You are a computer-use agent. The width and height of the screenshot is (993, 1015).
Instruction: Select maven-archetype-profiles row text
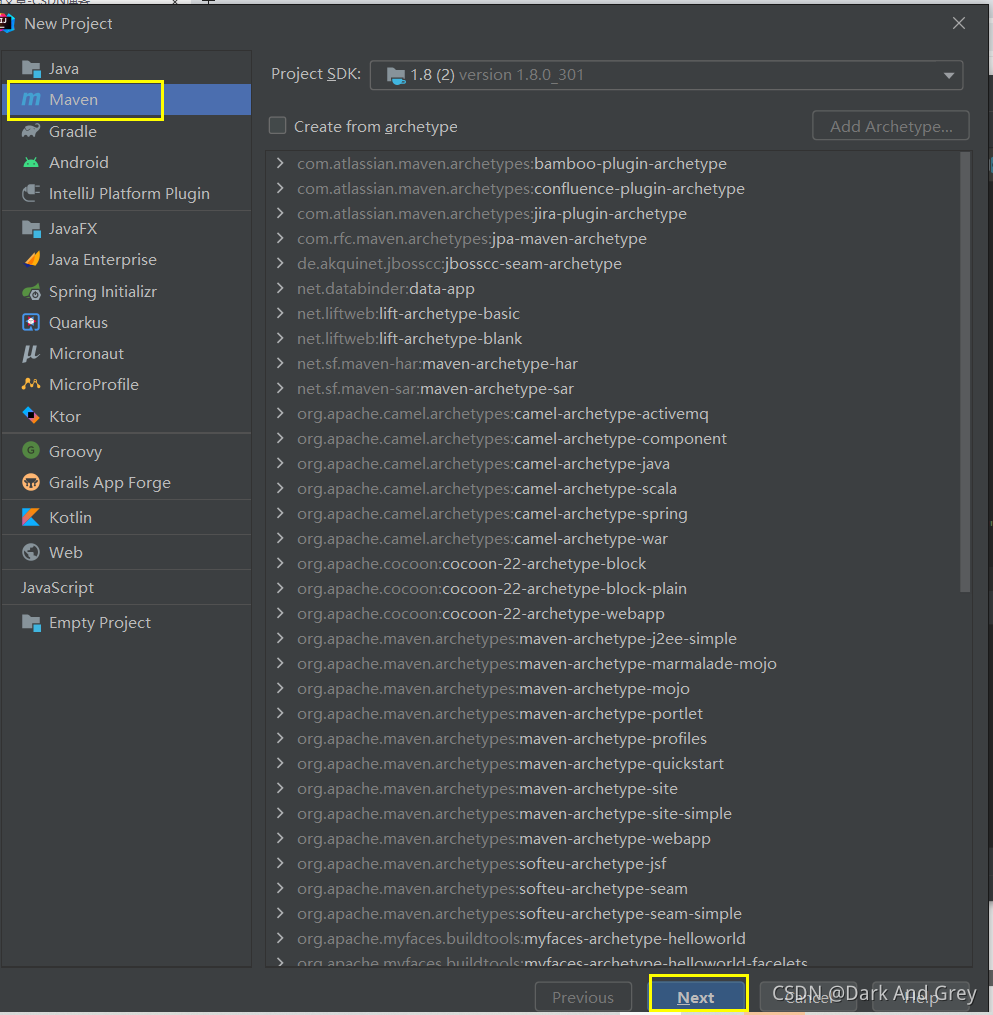click(x=502, y=739)
